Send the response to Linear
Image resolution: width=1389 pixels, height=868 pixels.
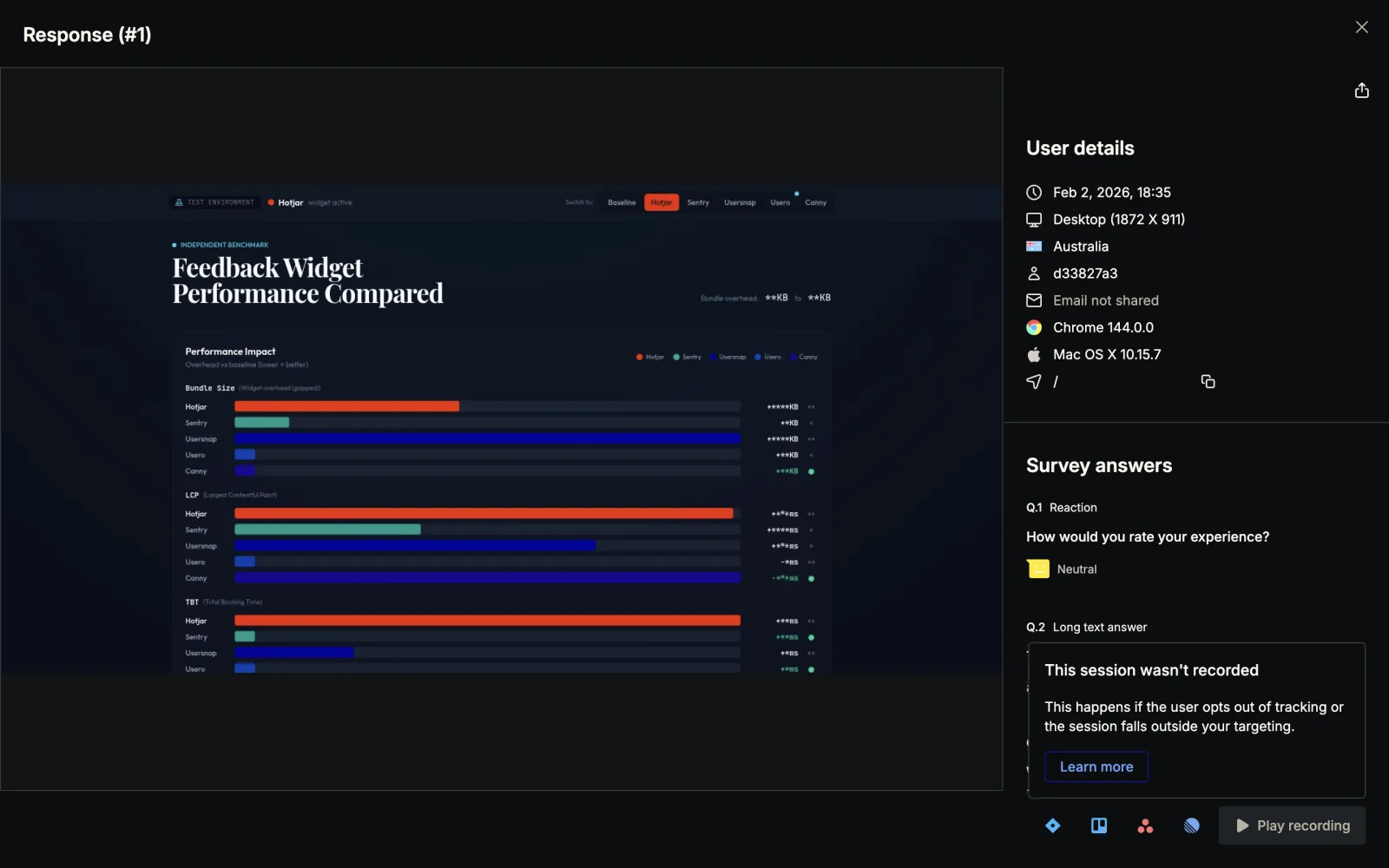point(1192,825)
